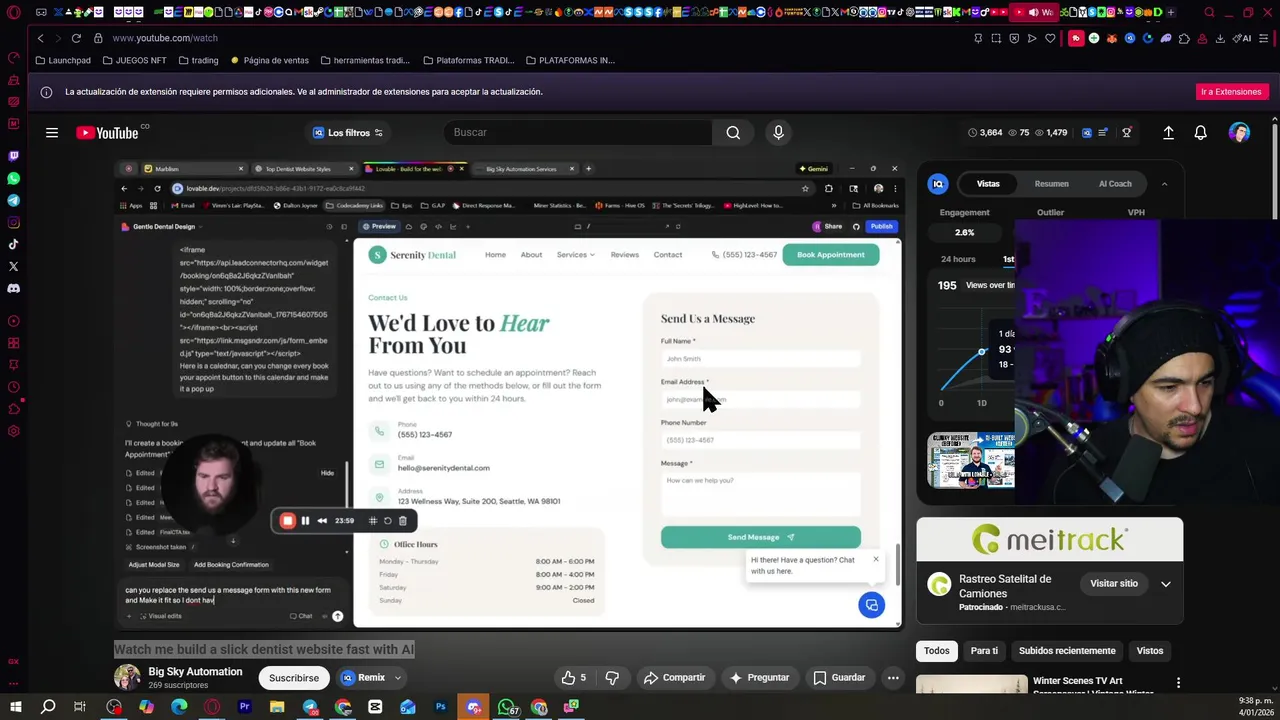Viewport: 1280px width, 720px height.
Task: Open TikTok in Opera sidebar
Action: coord(13,244)
